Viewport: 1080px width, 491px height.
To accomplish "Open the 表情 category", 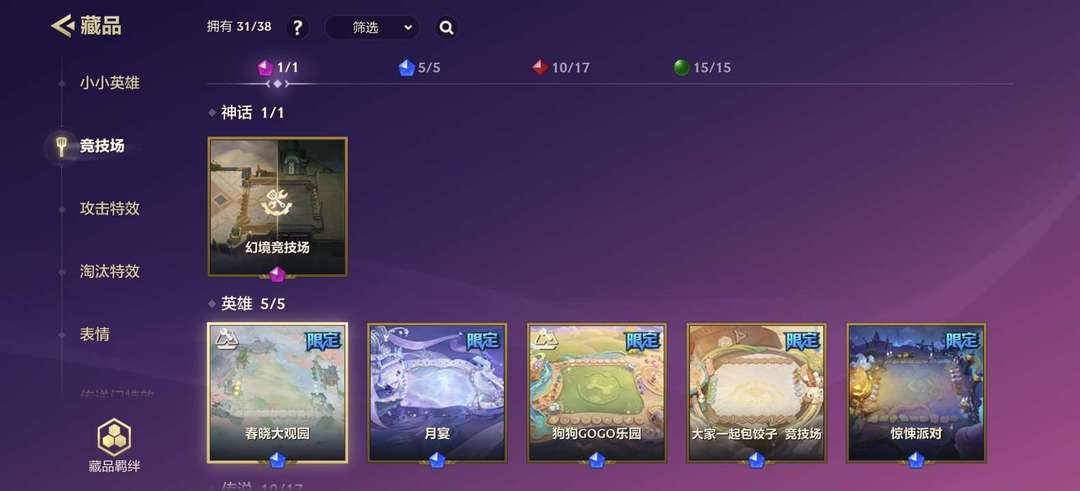I will (94, 335).
